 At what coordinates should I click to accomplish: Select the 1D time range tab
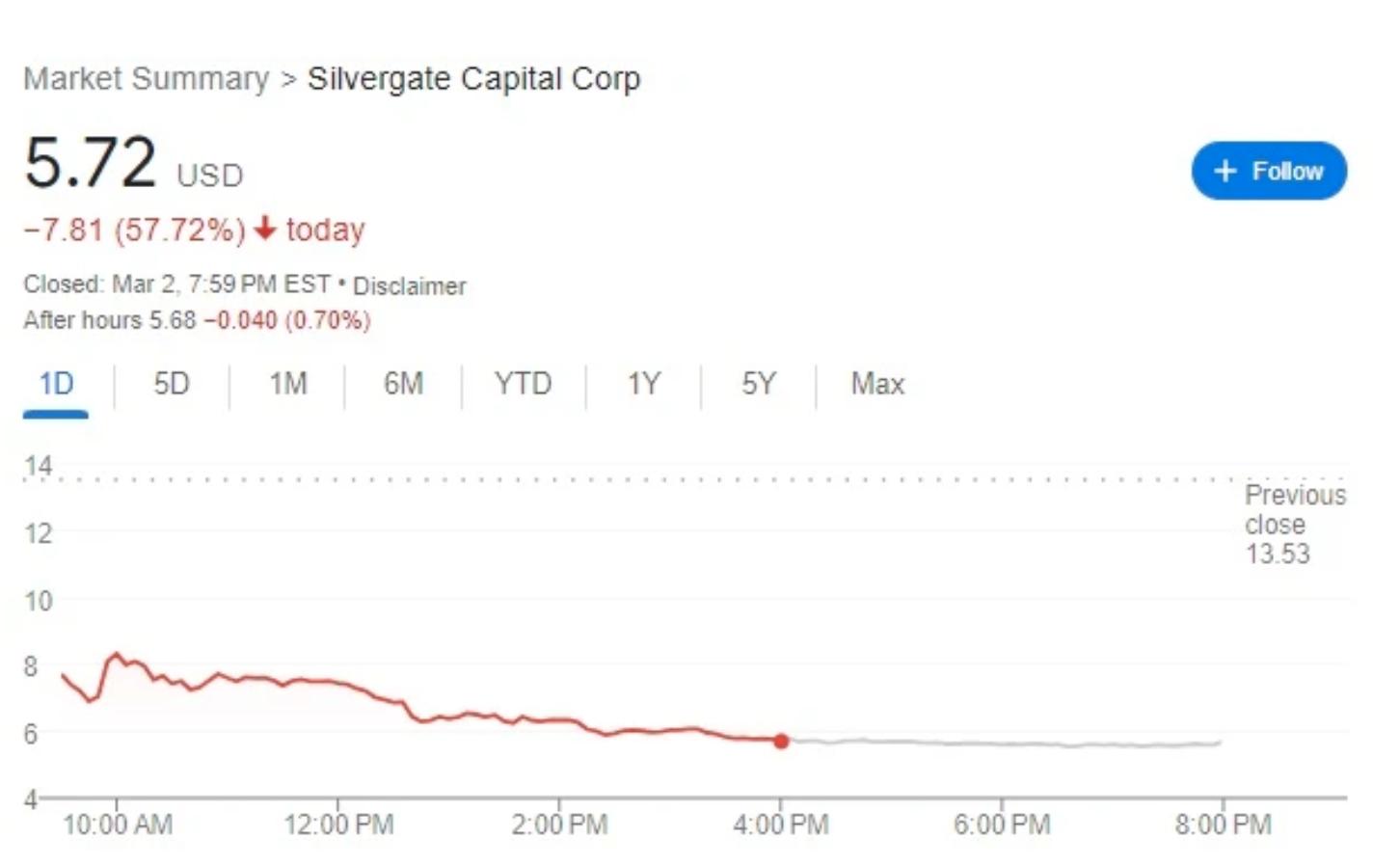click(x=56, y=384)
